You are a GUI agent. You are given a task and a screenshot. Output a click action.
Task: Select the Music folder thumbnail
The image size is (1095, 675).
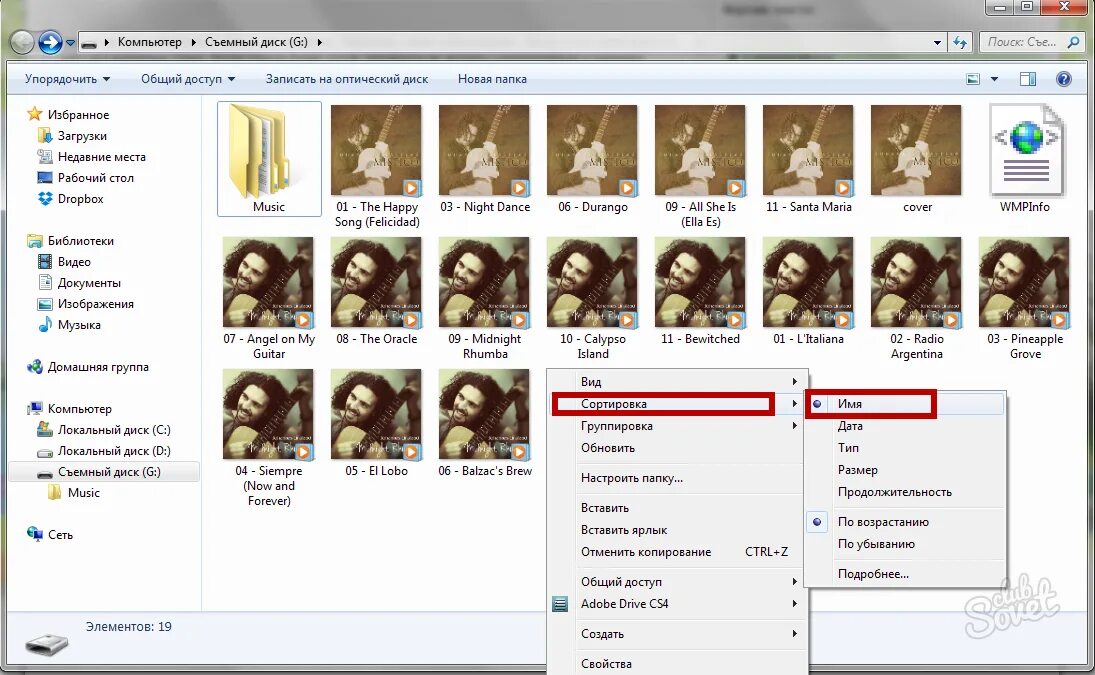click(x=269, y=158)
